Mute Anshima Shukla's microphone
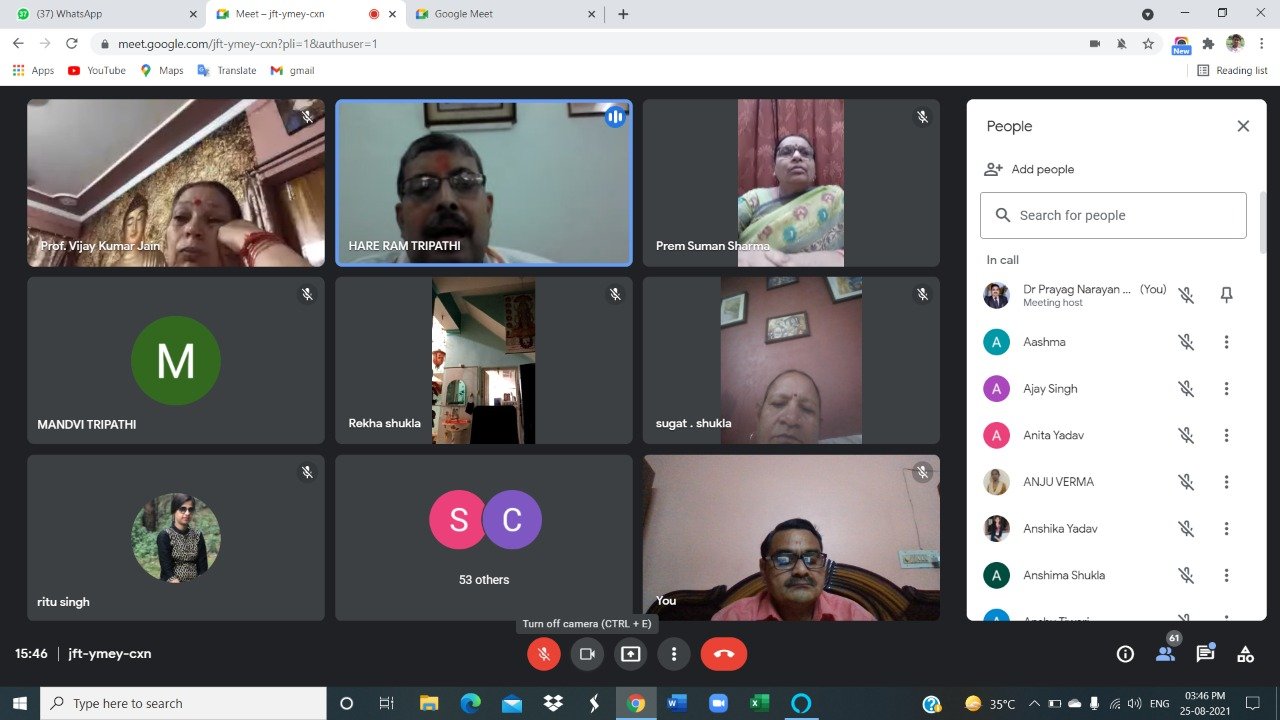Viewport: 1280px width, 720px height. (1186, 575)
